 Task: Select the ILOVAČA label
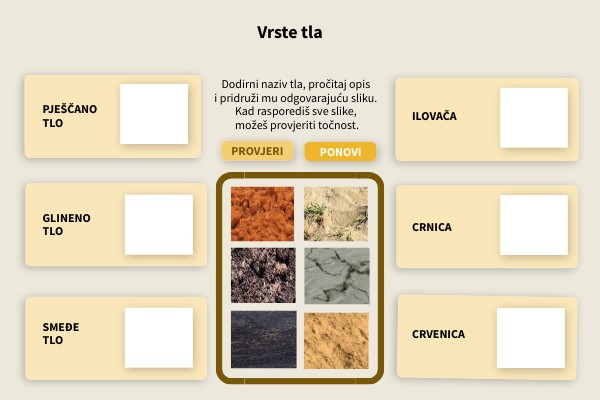pyautogui.click(x=434, y=117)
